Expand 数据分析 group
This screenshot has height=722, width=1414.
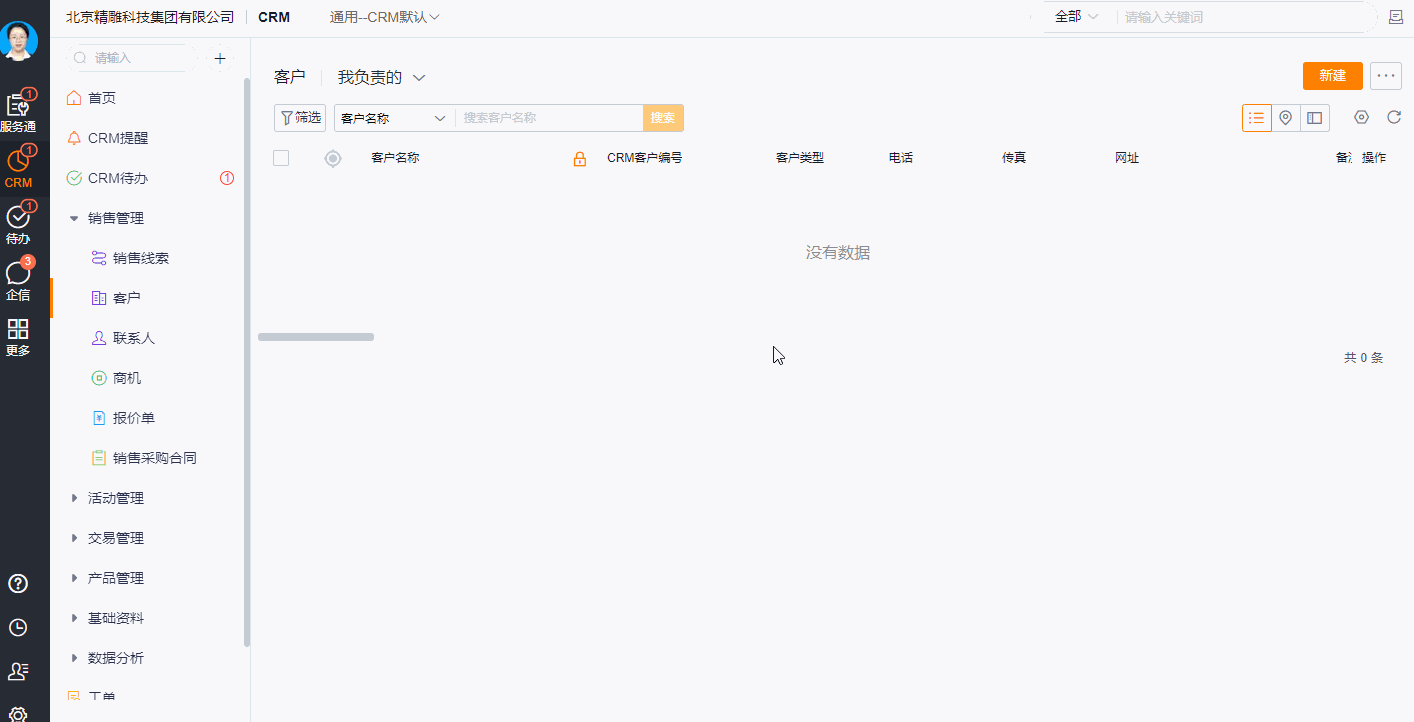click(x=74, y=658)
